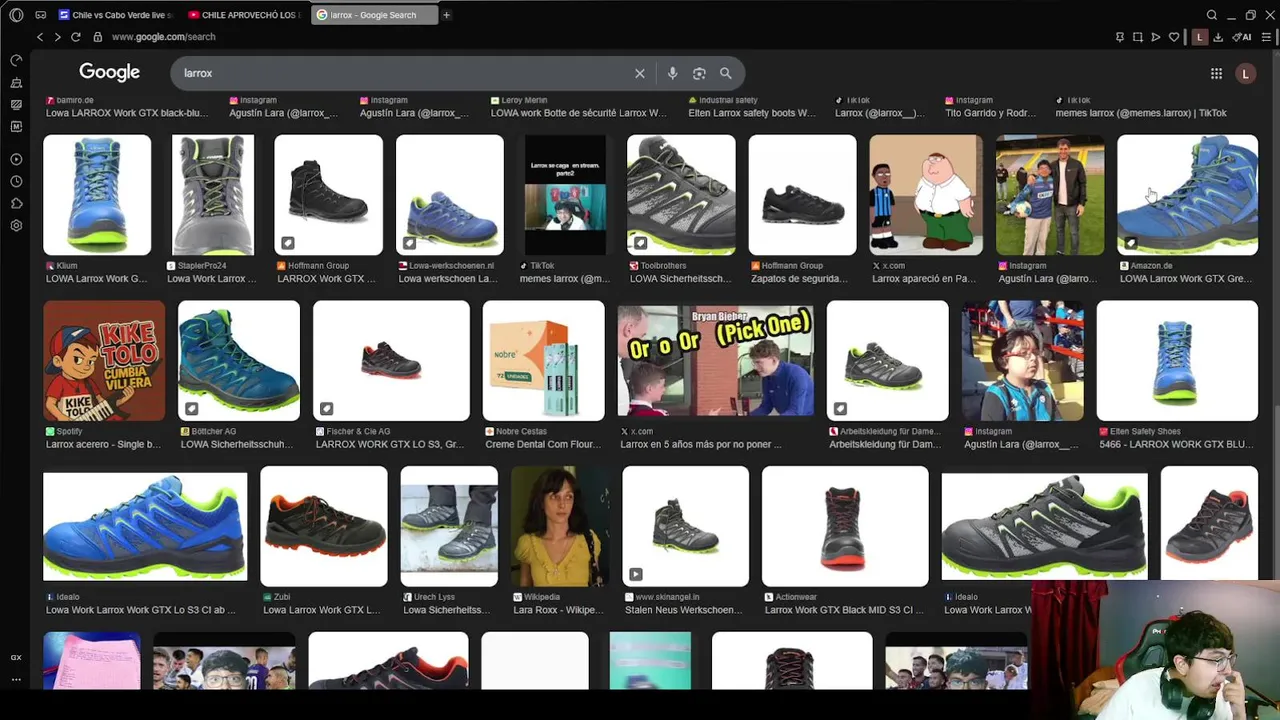The image size is (1280, 720).
Task: Open the sidebar player icon
Action: 16,159
